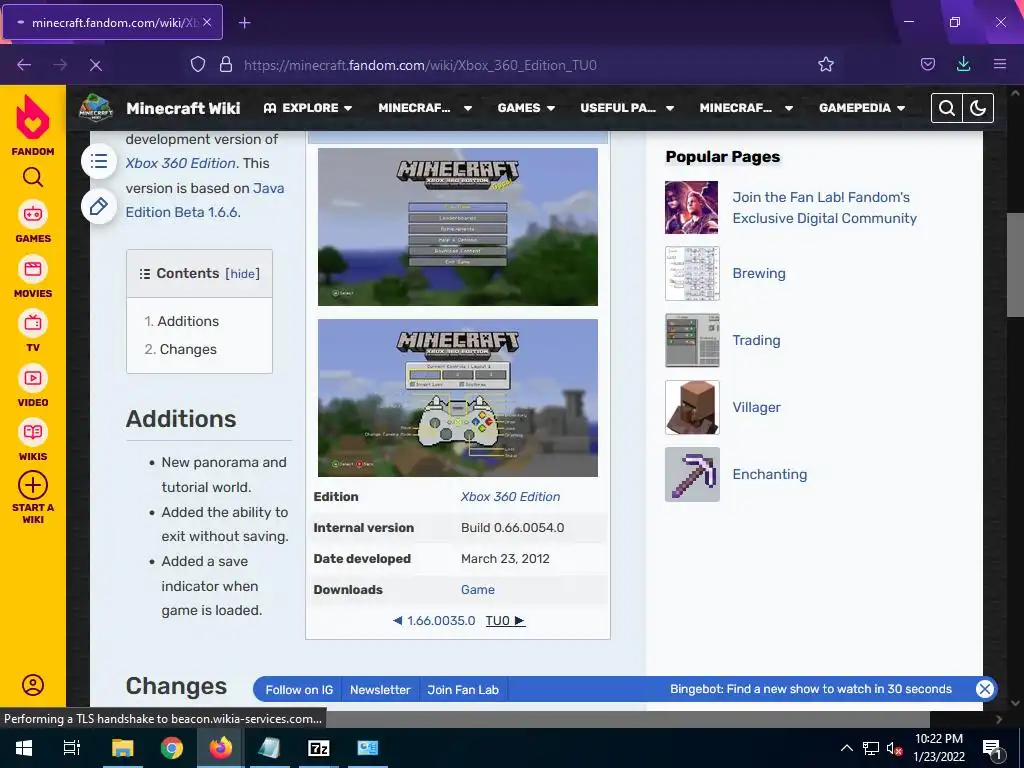Open the Brewing popular page
This screenshot has width=1024, height=768.
click(759, 274)
